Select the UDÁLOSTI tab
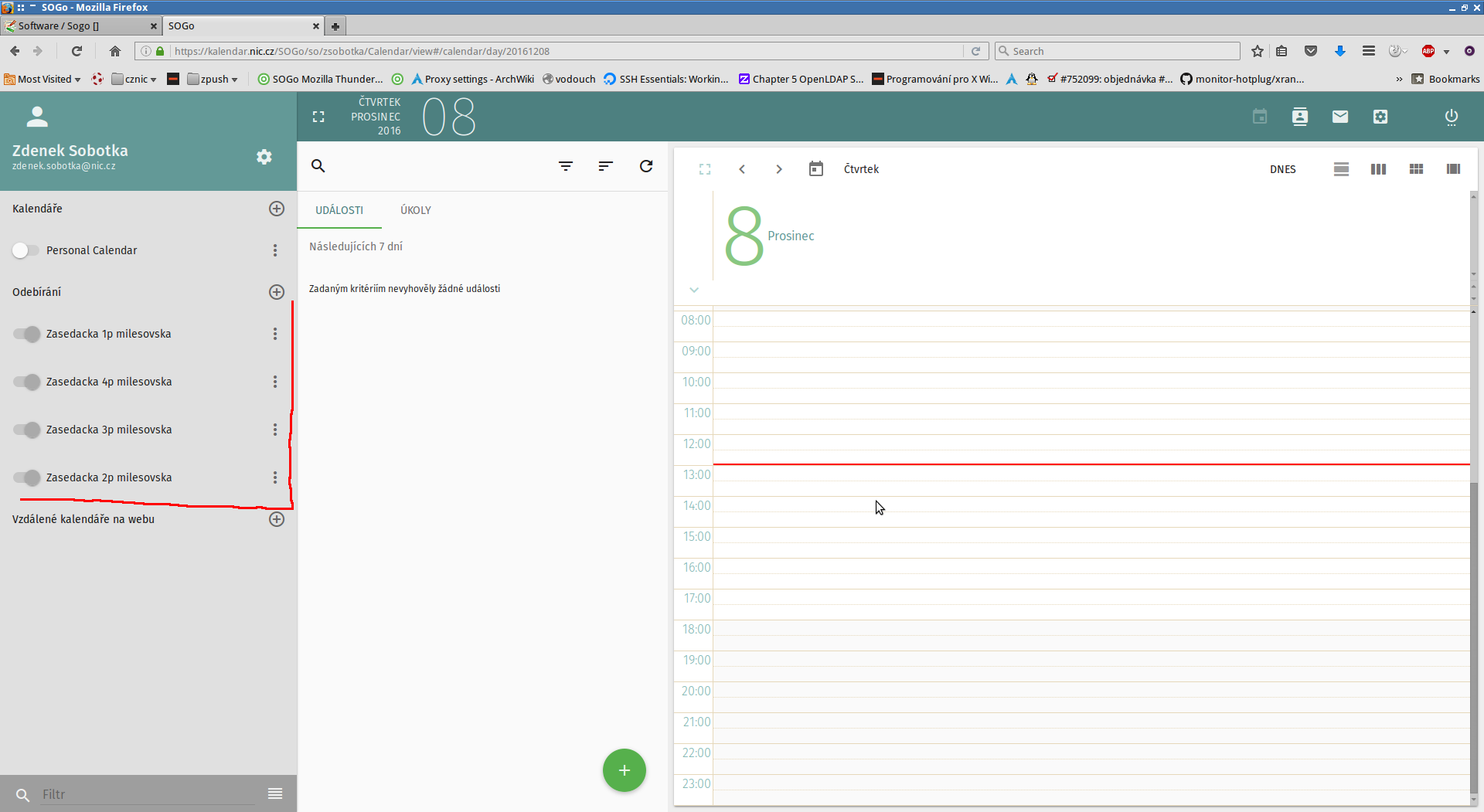This screenshot has height=812, width=1484. (339, 210)
